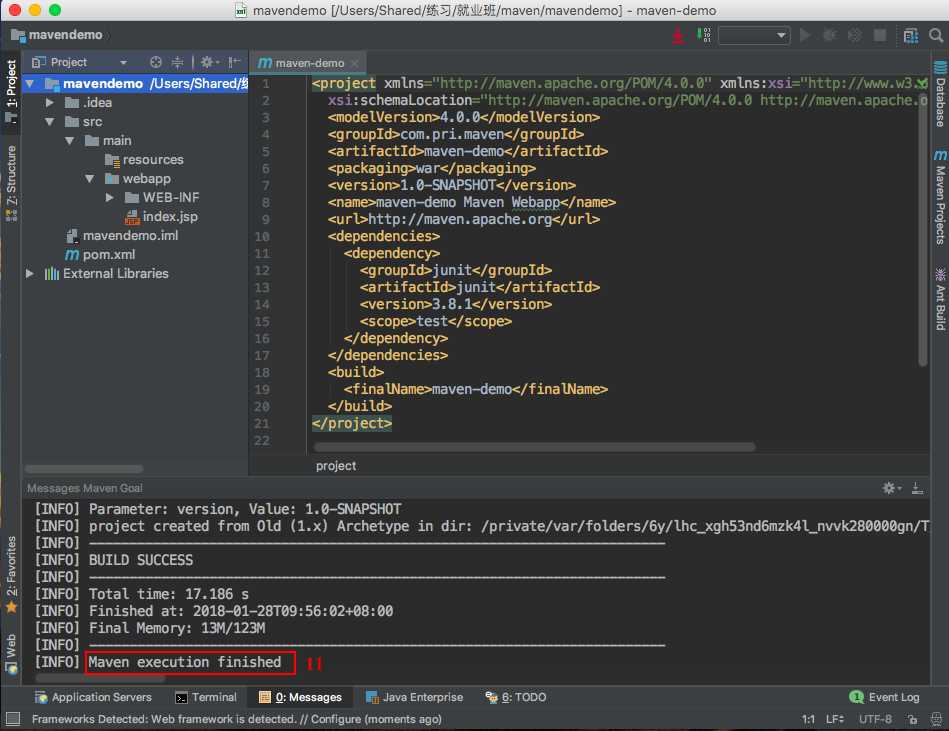Collapse the mavendemo root node
The height and width of the screenshot is (731, 949).
[x=30, y=84]
